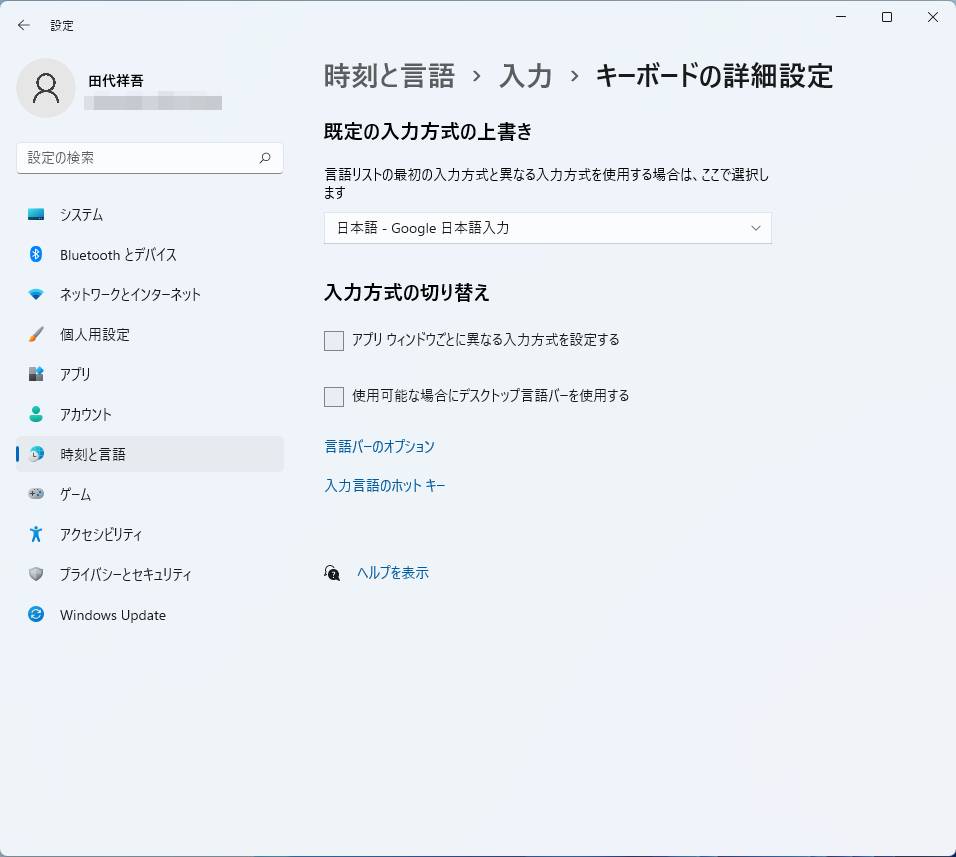Open アプリ settings section
Viewport: 956px width, 857px height.
pos(150,374)
